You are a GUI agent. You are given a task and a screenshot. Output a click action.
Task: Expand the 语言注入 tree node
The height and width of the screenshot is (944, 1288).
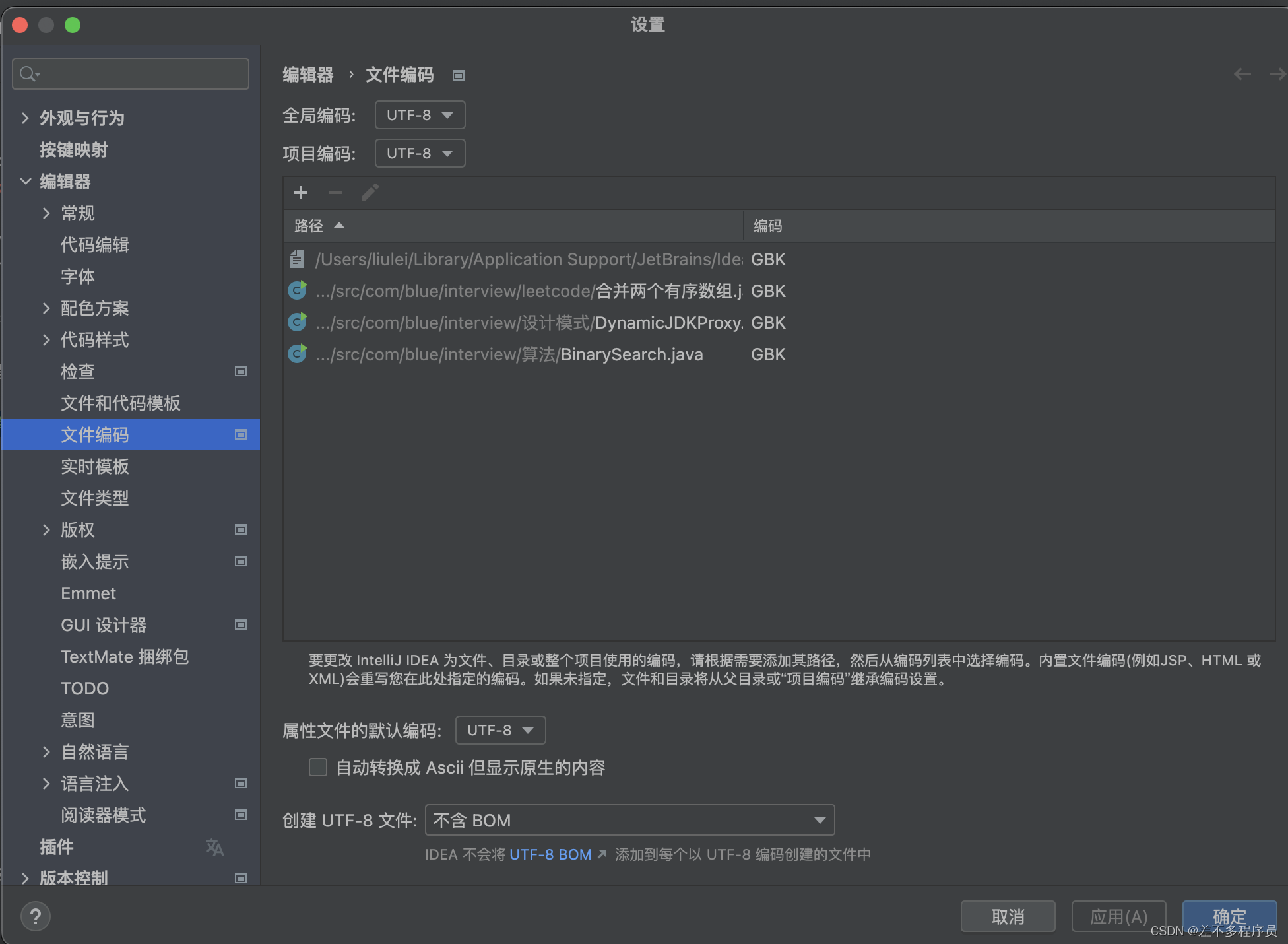pos(46,783)
